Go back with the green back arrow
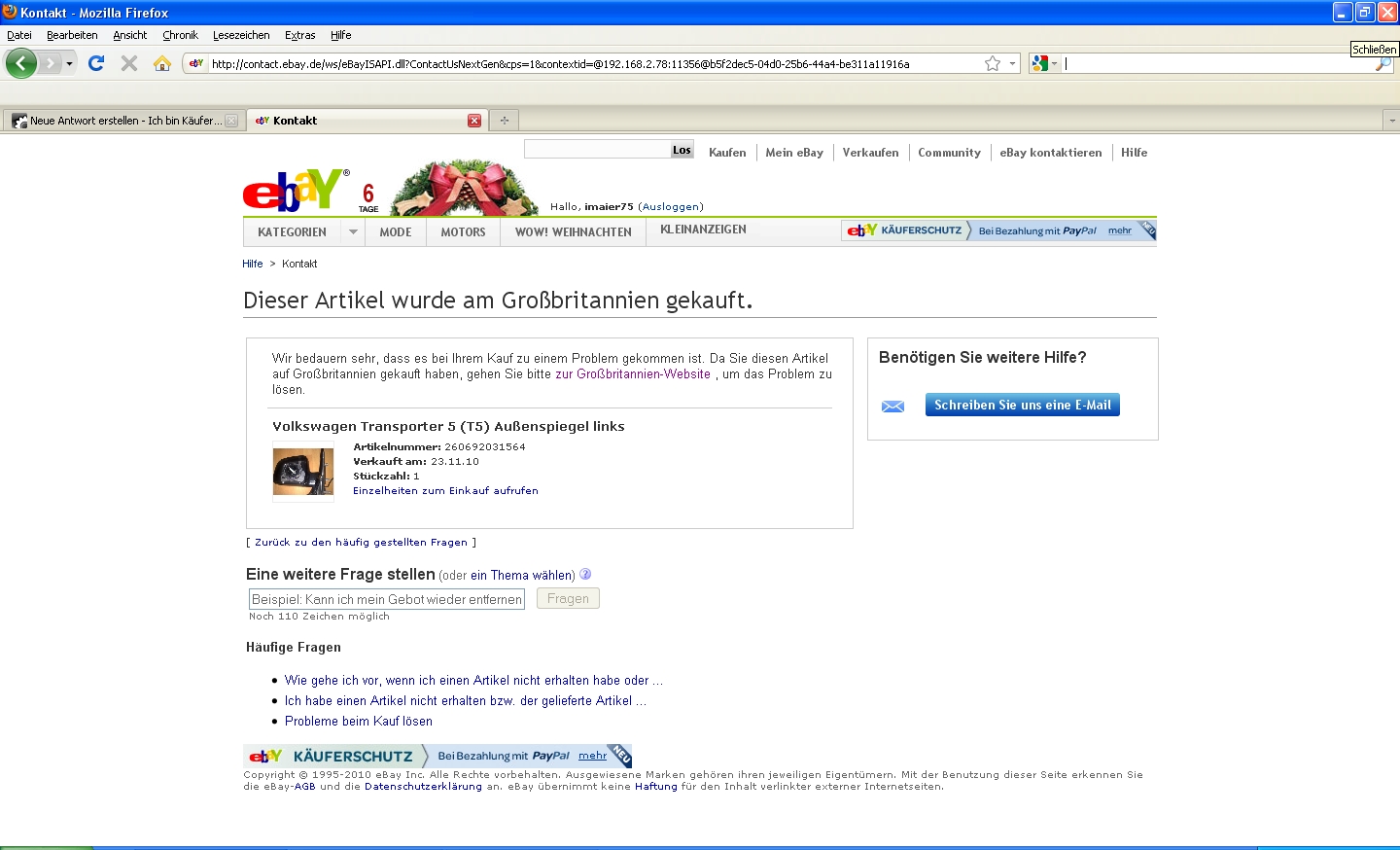Screen dimensions: 1400x850 21,63
